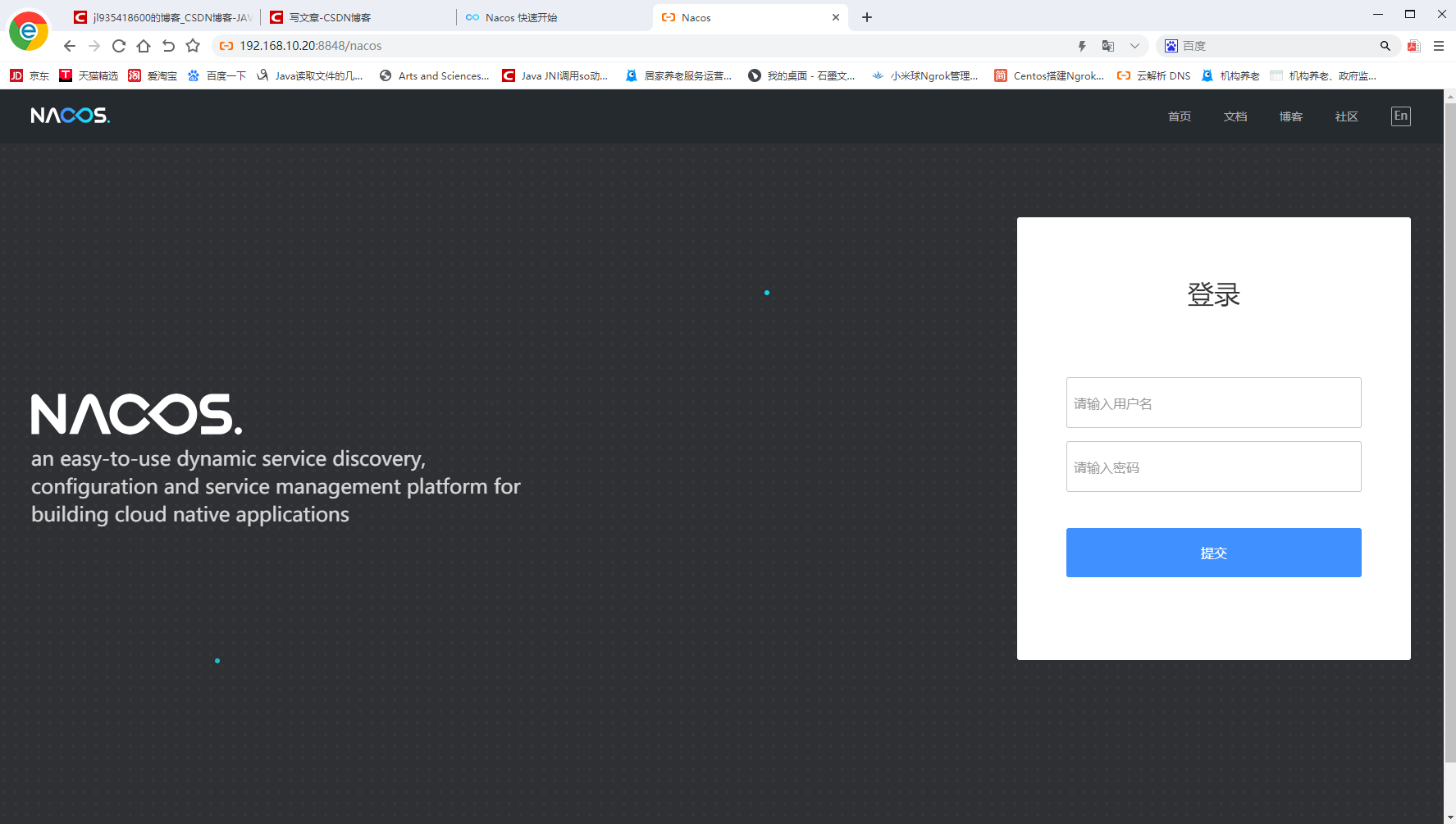Select the active Nacos tab
1456x824 pixels.
tap(751, 17)
